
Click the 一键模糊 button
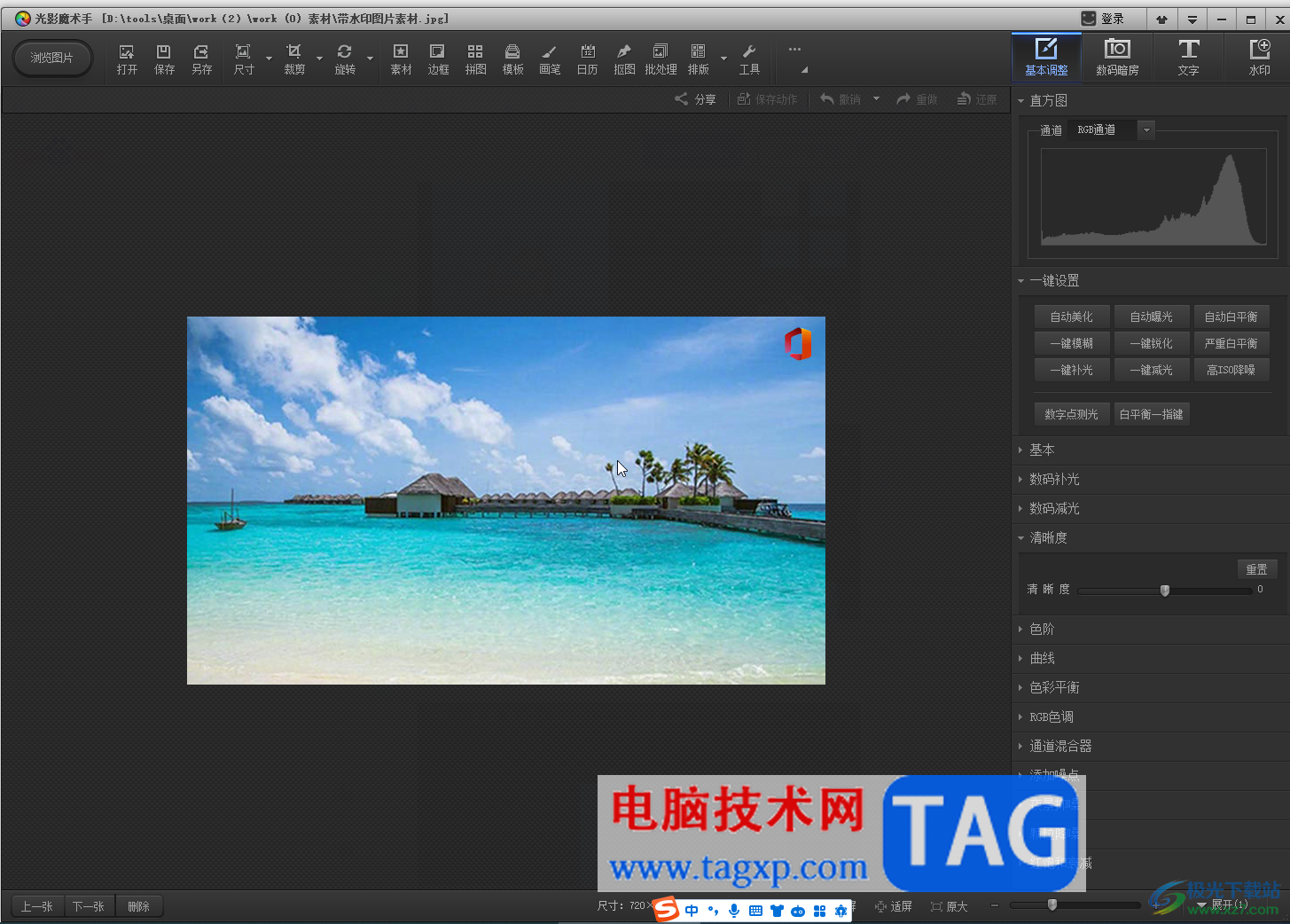1072,343
